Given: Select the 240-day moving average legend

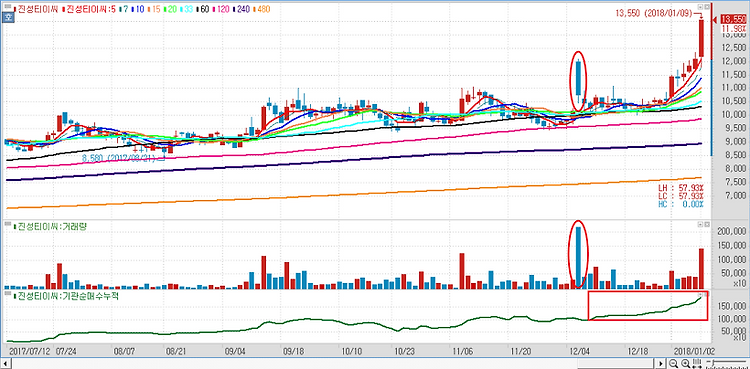Looking at the screenshot, I should (243, 9).
